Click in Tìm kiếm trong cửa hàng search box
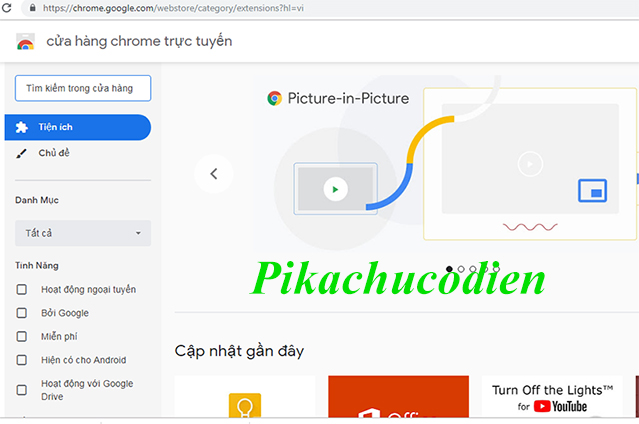This screenshot has width=639, height=424. 83,88
